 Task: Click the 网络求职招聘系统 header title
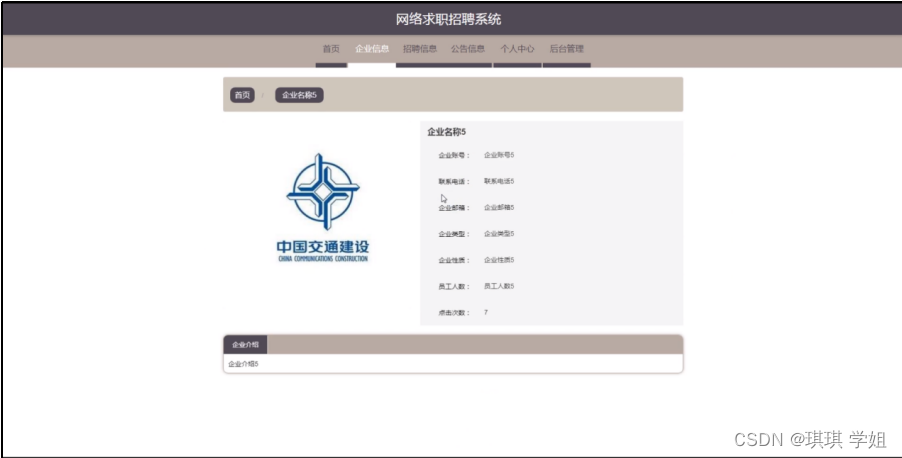tap(449, 20)
